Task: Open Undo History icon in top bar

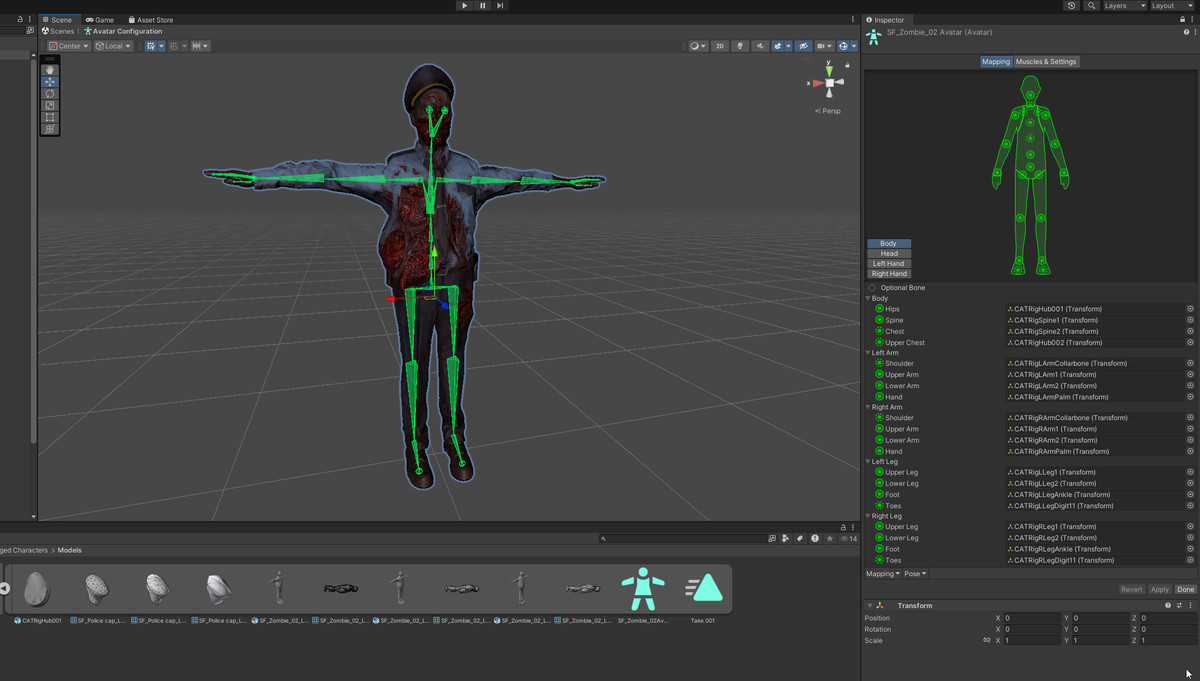Action: coord(1072,6)
